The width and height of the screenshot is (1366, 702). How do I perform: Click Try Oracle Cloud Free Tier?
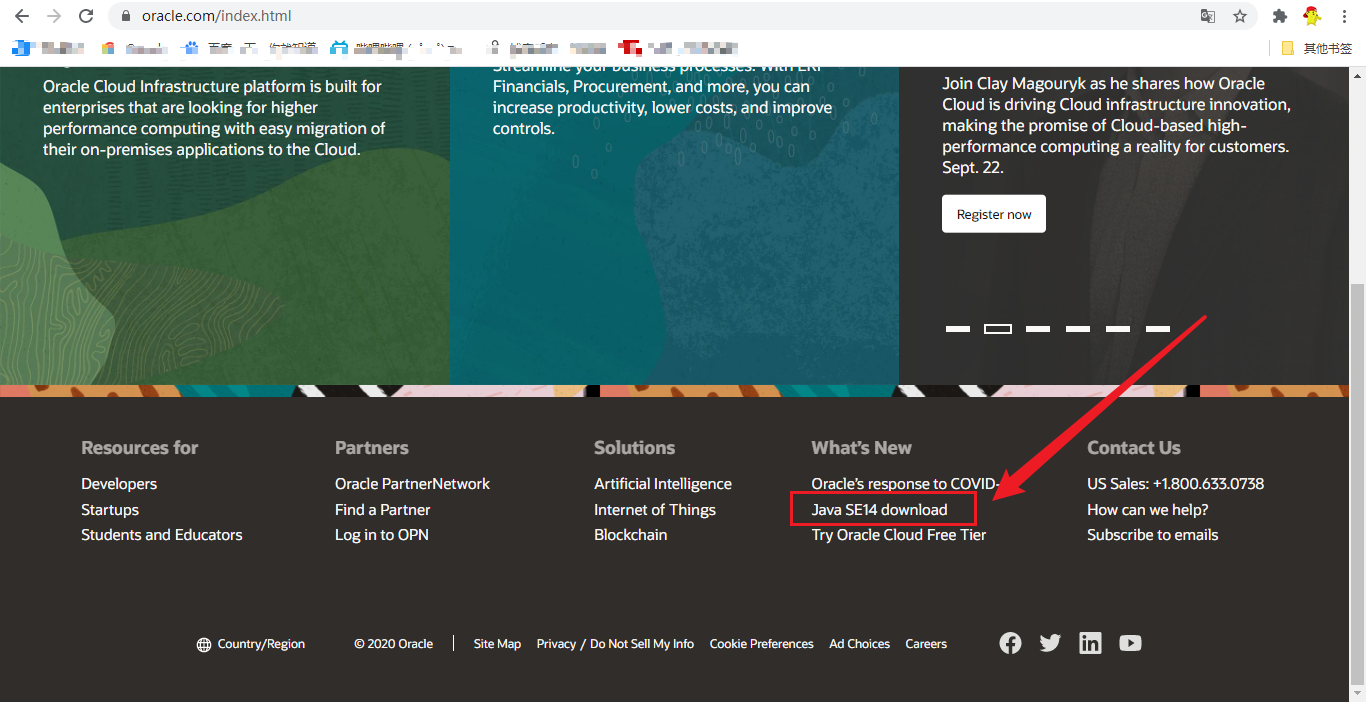[x=899, y=535]
